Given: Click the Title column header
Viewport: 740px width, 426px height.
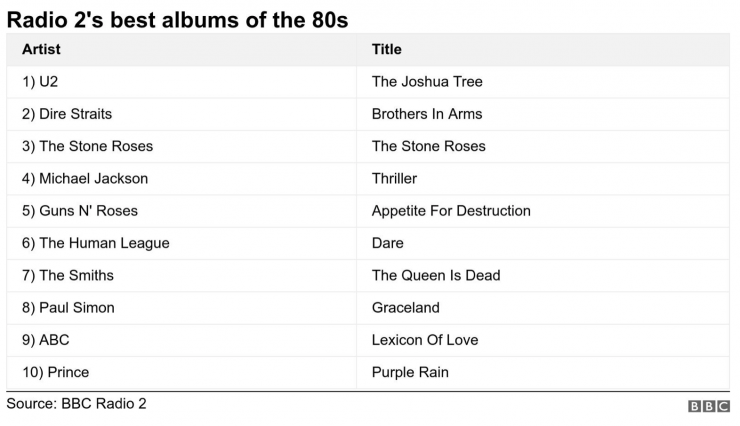Looking at the screenshot, I should coord(387,49).
